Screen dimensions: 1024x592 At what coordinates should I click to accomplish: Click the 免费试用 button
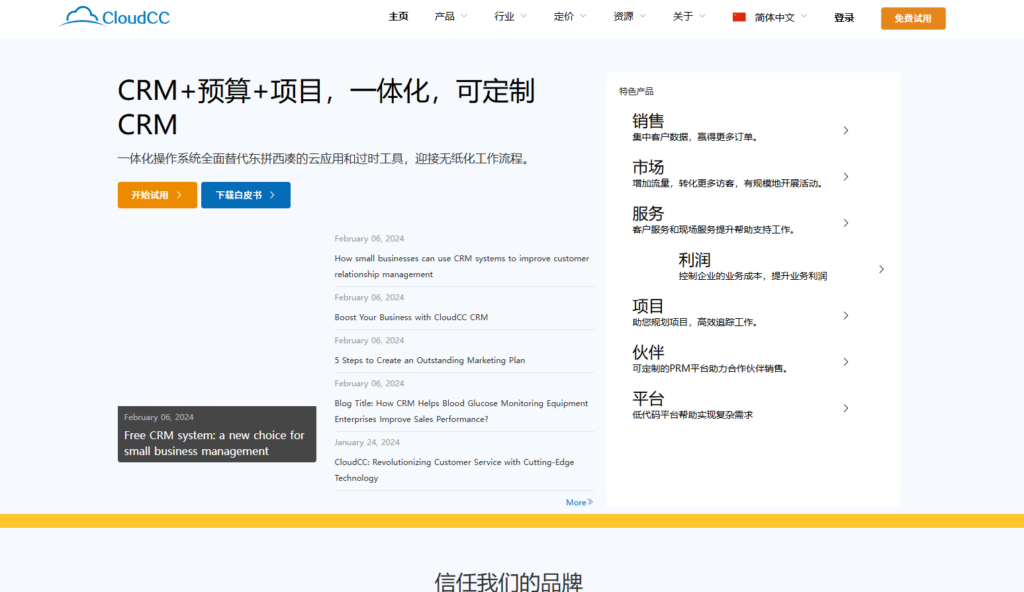pos(912,18)
